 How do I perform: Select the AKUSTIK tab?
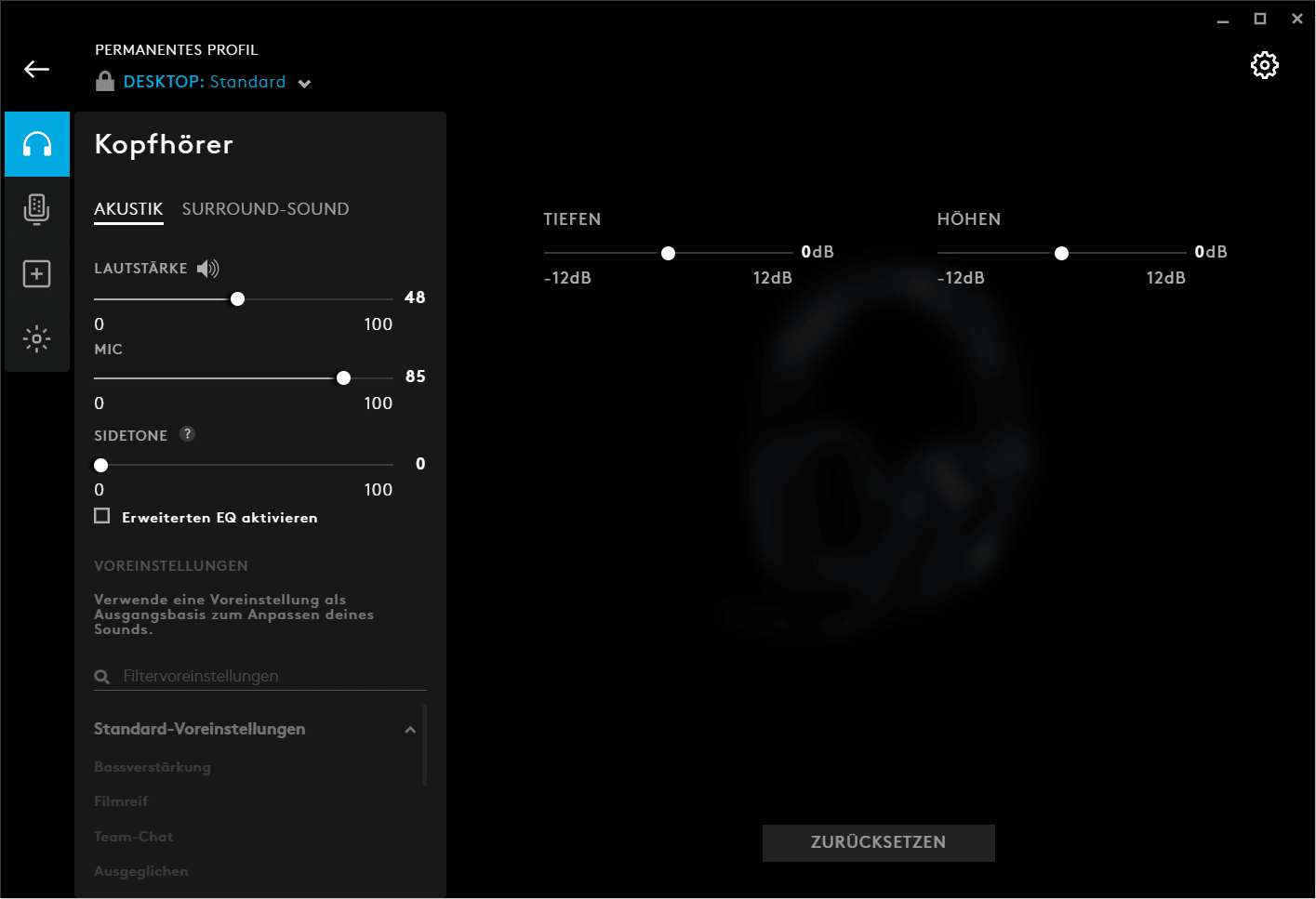(x=128, y=209)
